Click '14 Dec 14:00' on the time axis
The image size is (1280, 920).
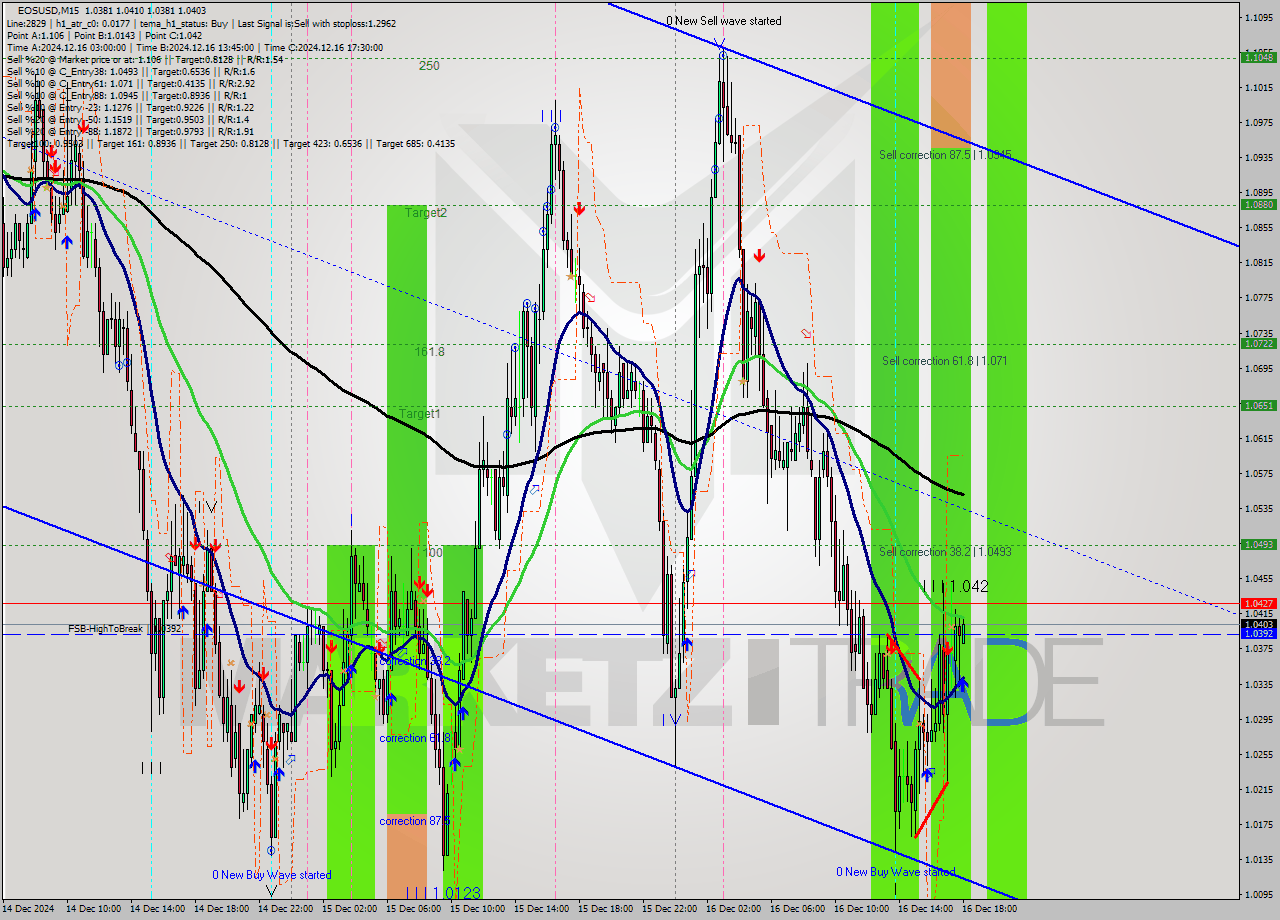157,909
